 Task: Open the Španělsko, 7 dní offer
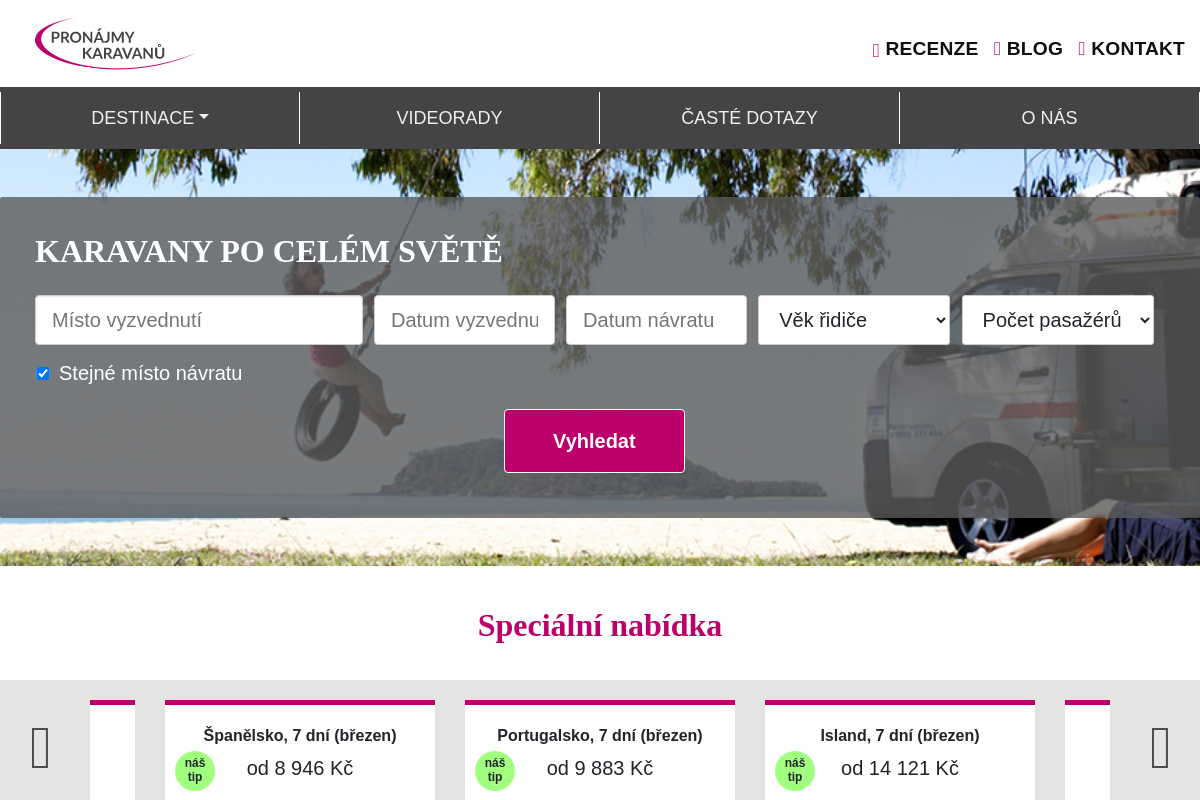300,736
